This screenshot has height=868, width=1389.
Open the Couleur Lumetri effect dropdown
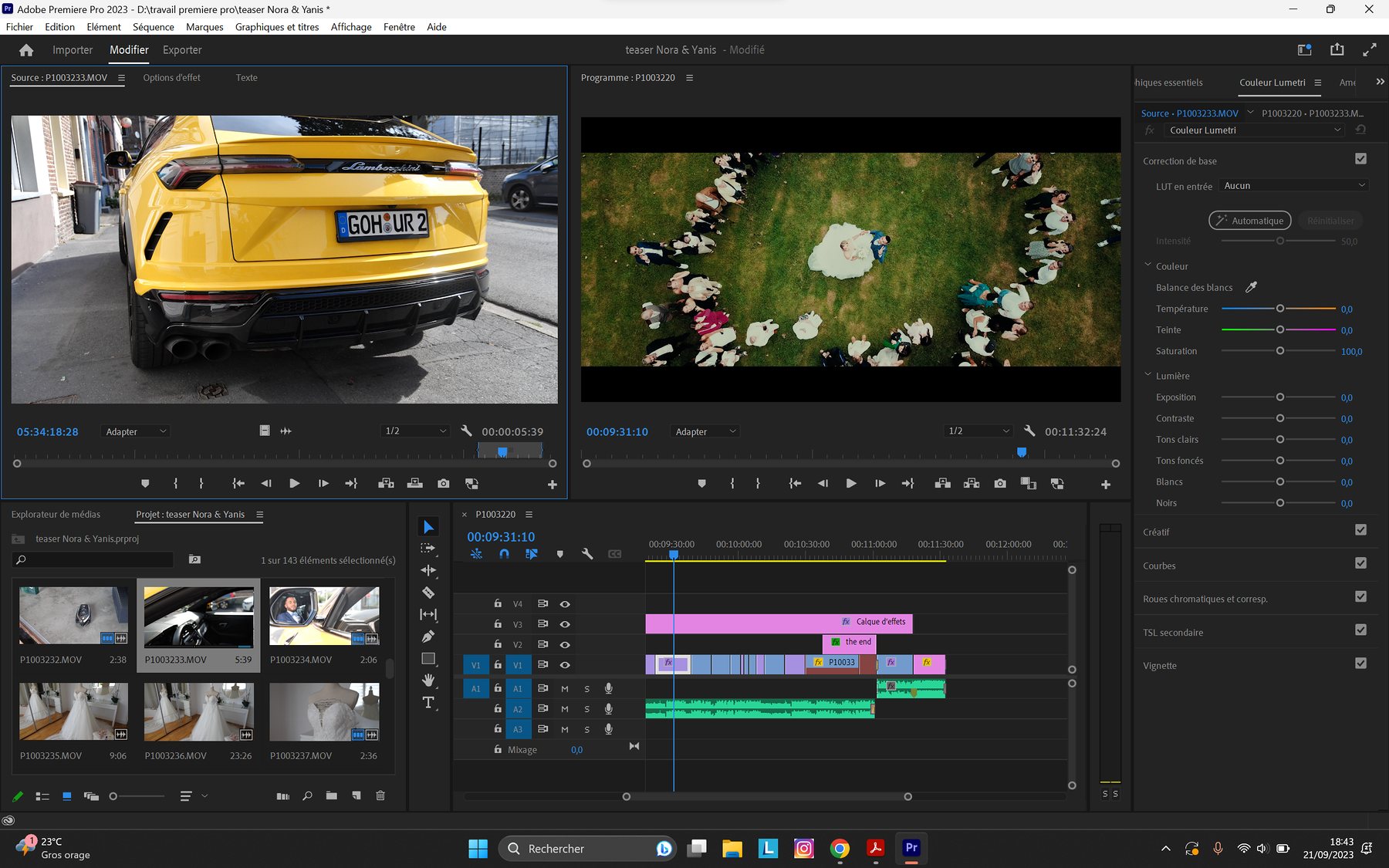pyautogui.click(x=1255, y=130)
